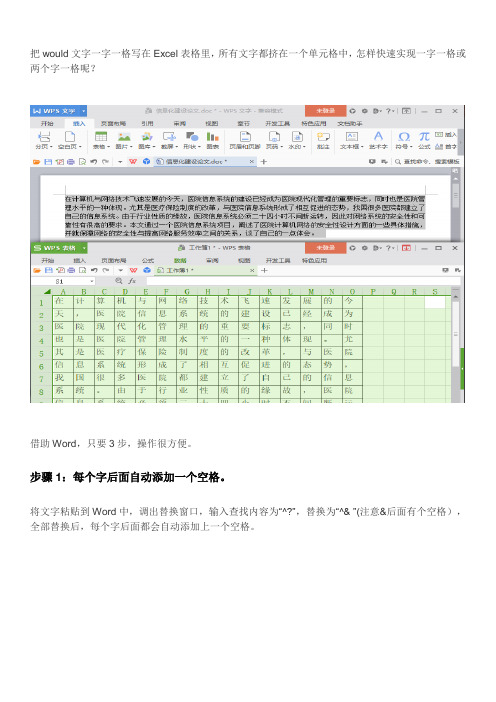Open the Developer Tools tab in Writer
The width and height of the screenshot is (496, 702).
(278, 124)
